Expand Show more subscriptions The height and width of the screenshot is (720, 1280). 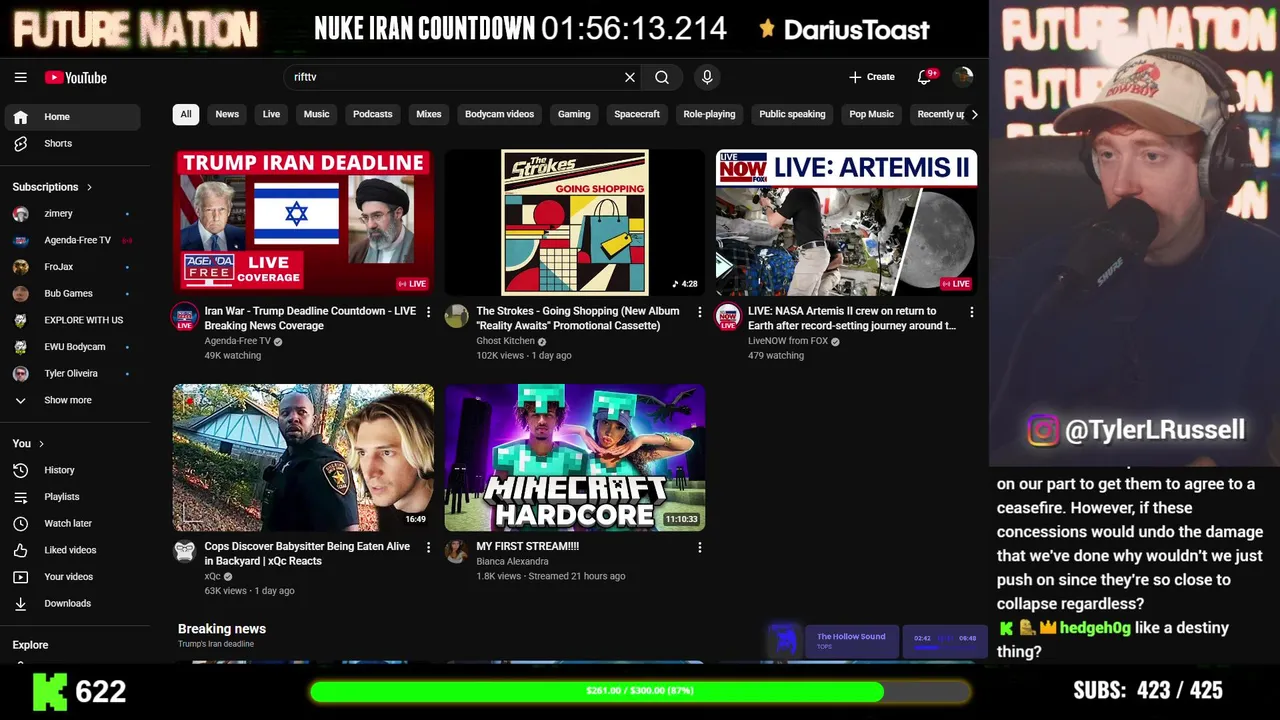coord(72,400)
